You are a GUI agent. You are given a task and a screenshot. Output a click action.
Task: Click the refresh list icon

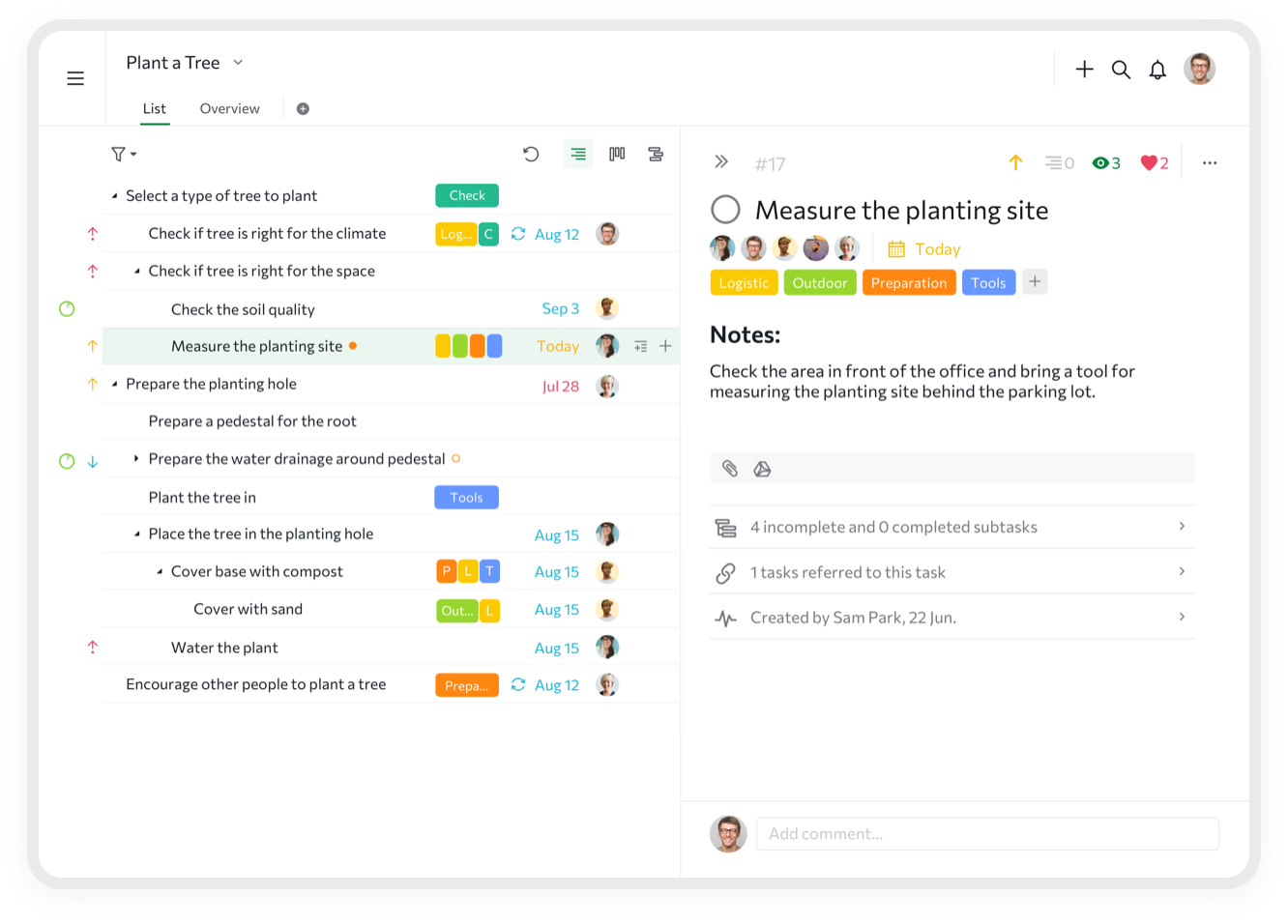531,154
